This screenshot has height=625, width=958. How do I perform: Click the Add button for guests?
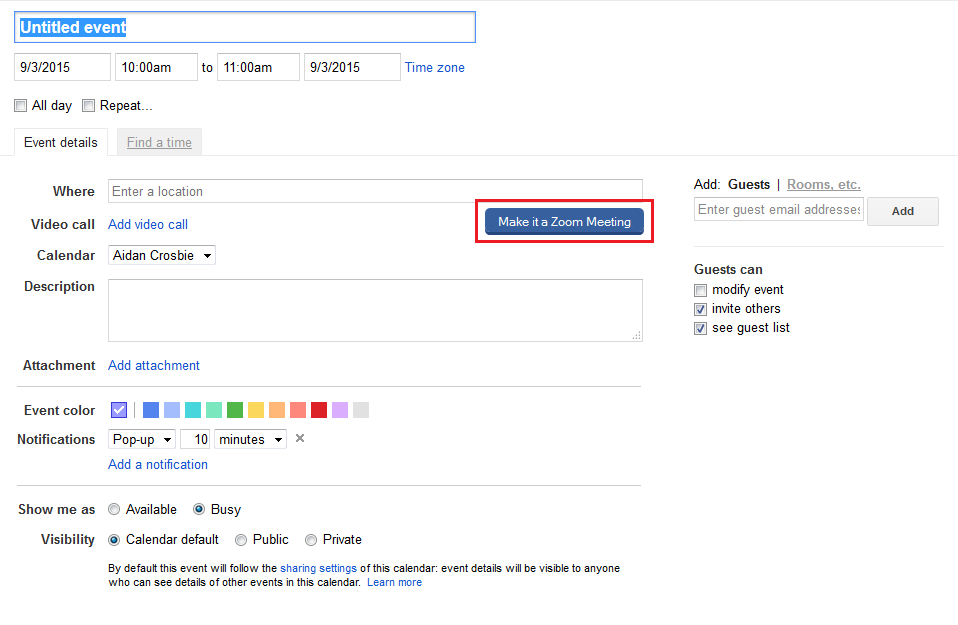point(901,211)
